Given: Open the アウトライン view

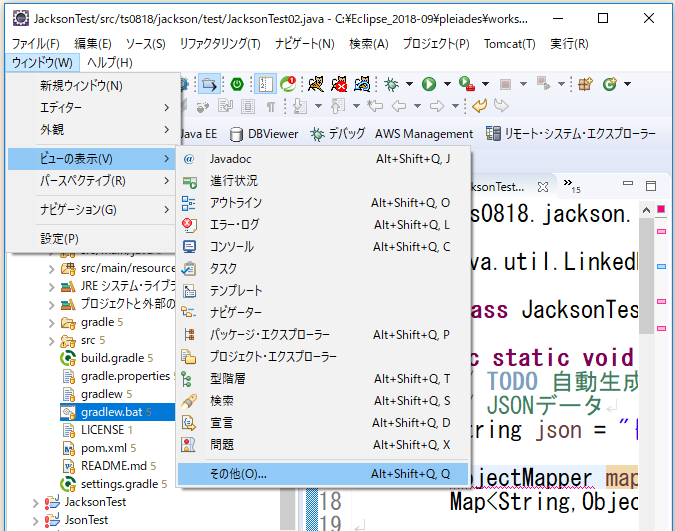Looking at the screenshot, I should [x=323, y=203].
